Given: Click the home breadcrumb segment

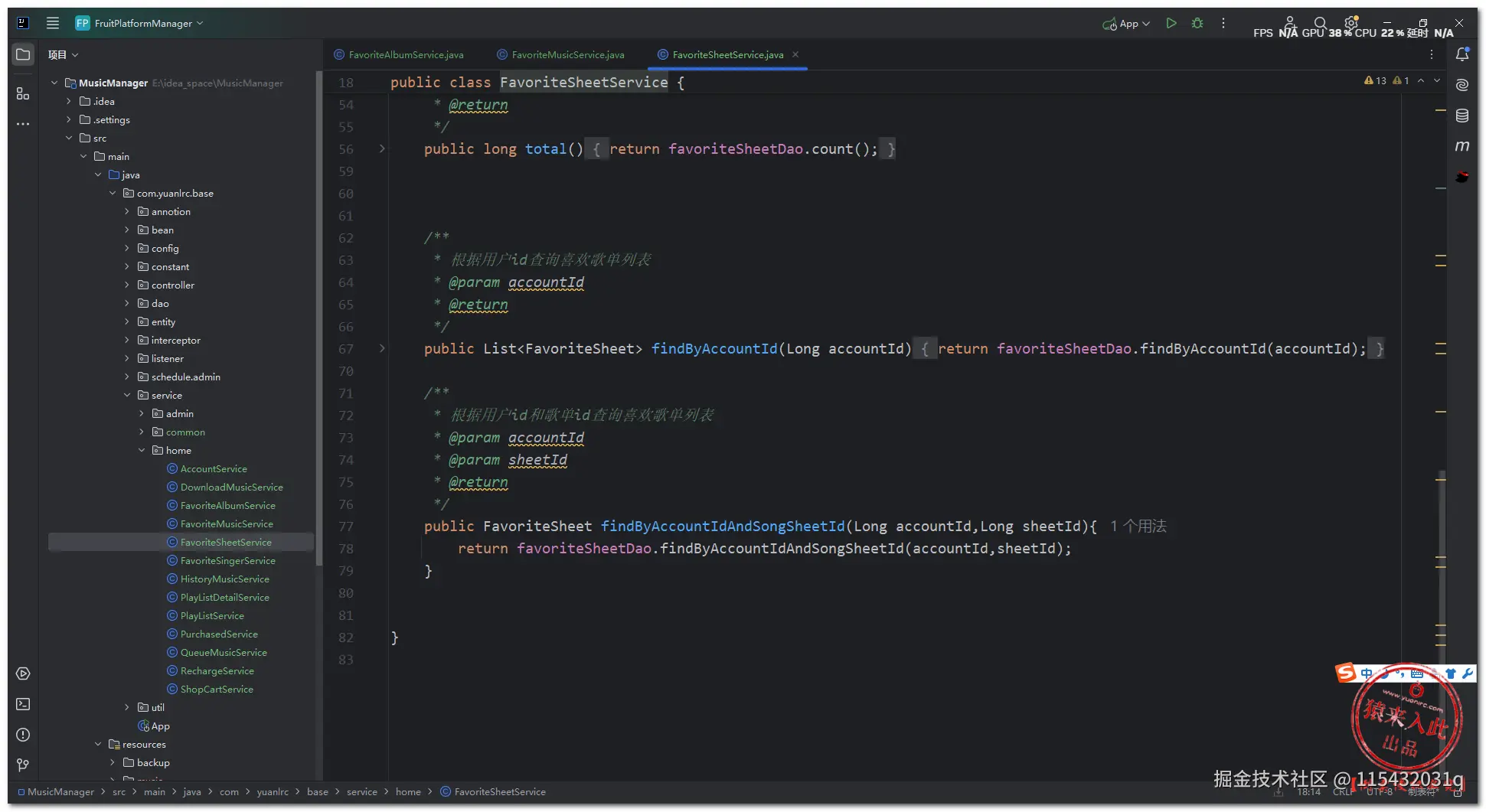Looking at the screenshot, I should [x=408, y=791].
